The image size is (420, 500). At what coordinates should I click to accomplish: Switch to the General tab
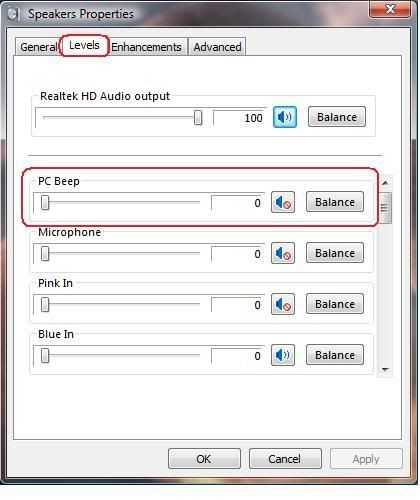click(x=38, y=47)
